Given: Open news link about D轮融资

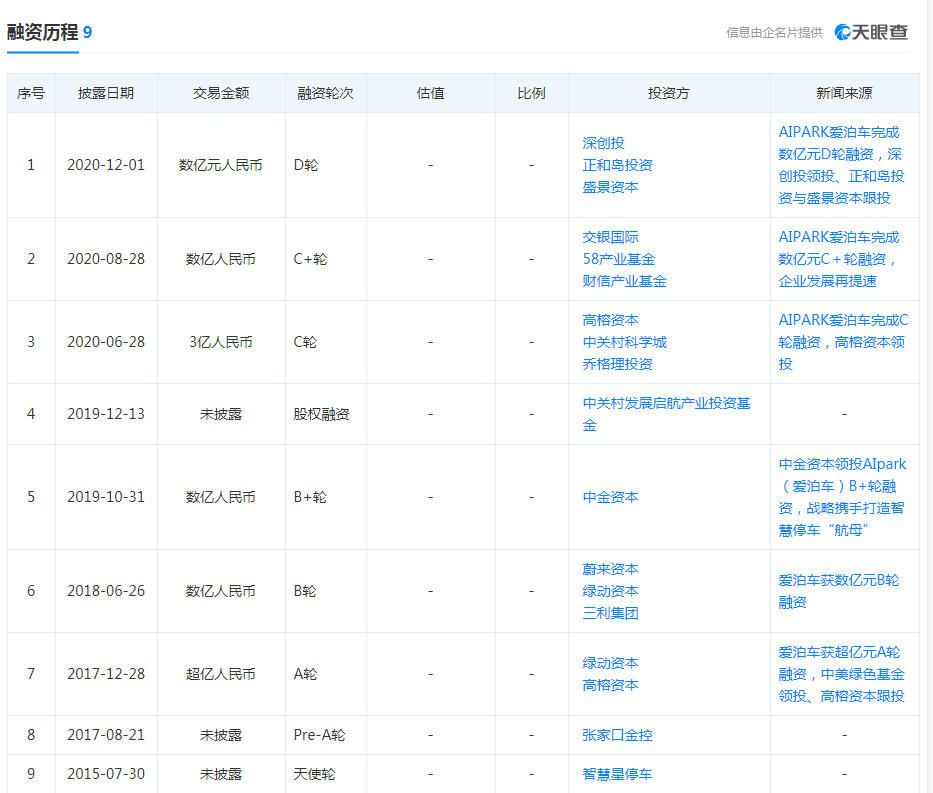Looking at the screenshot, I should coord(841,165).
